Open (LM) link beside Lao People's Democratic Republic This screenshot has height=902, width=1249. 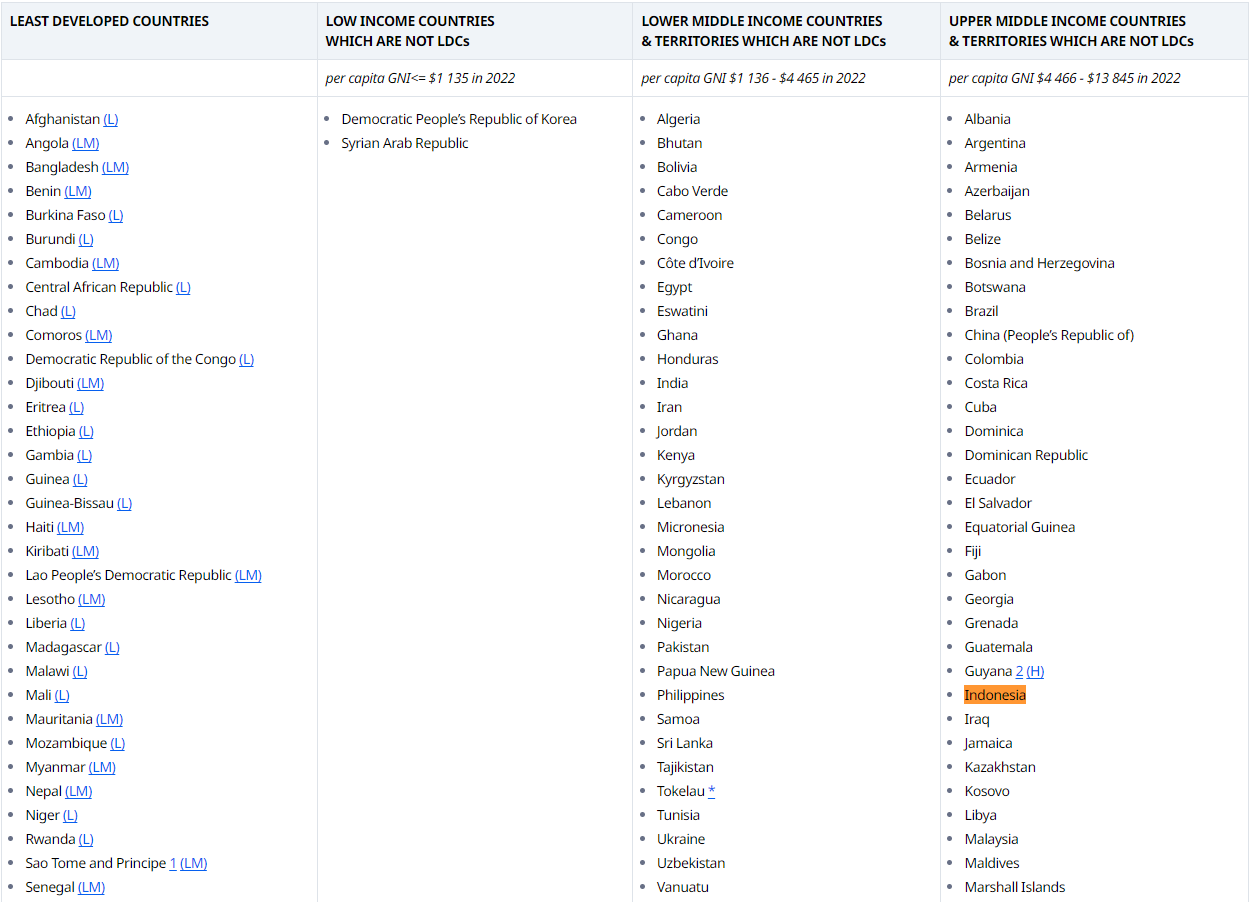tap(248, 575)
